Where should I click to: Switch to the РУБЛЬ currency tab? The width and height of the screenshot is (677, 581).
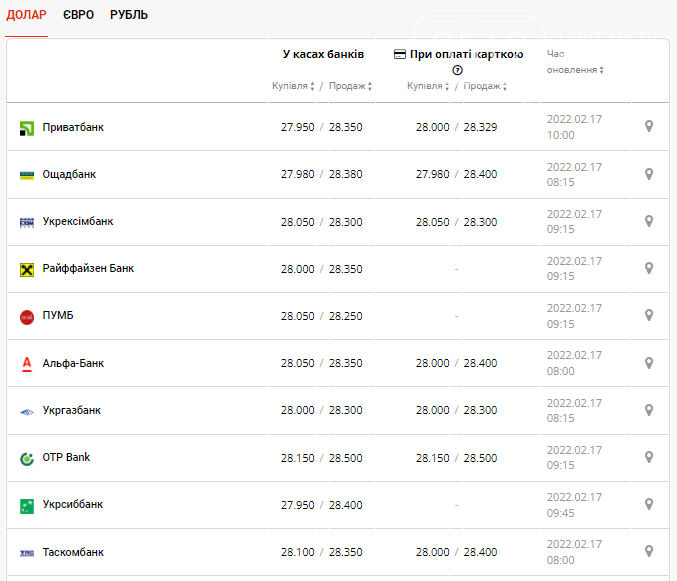point(129,15)
